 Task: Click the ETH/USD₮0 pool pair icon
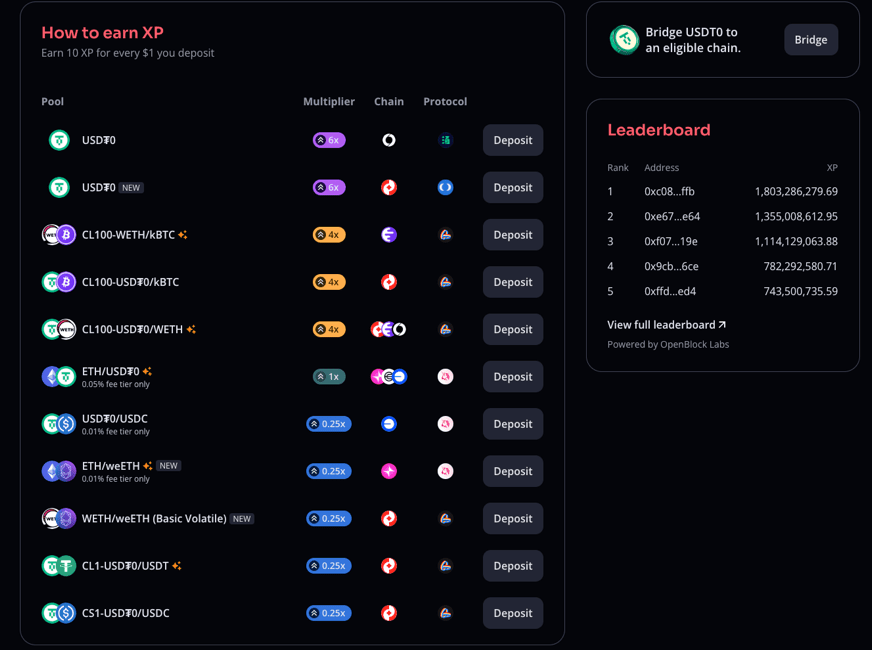pyautogui.click(x=59, y=377)
